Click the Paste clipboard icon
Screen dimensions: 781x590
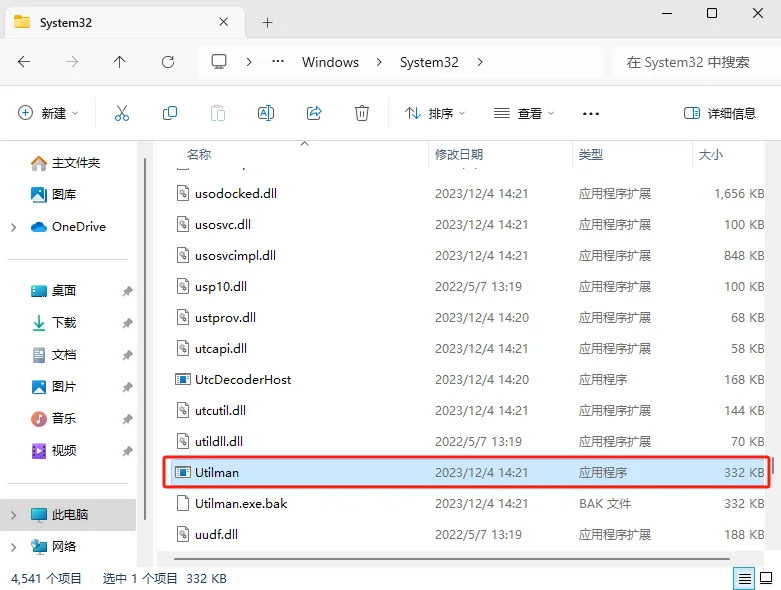pyautogui.click(x=218, y=113)
